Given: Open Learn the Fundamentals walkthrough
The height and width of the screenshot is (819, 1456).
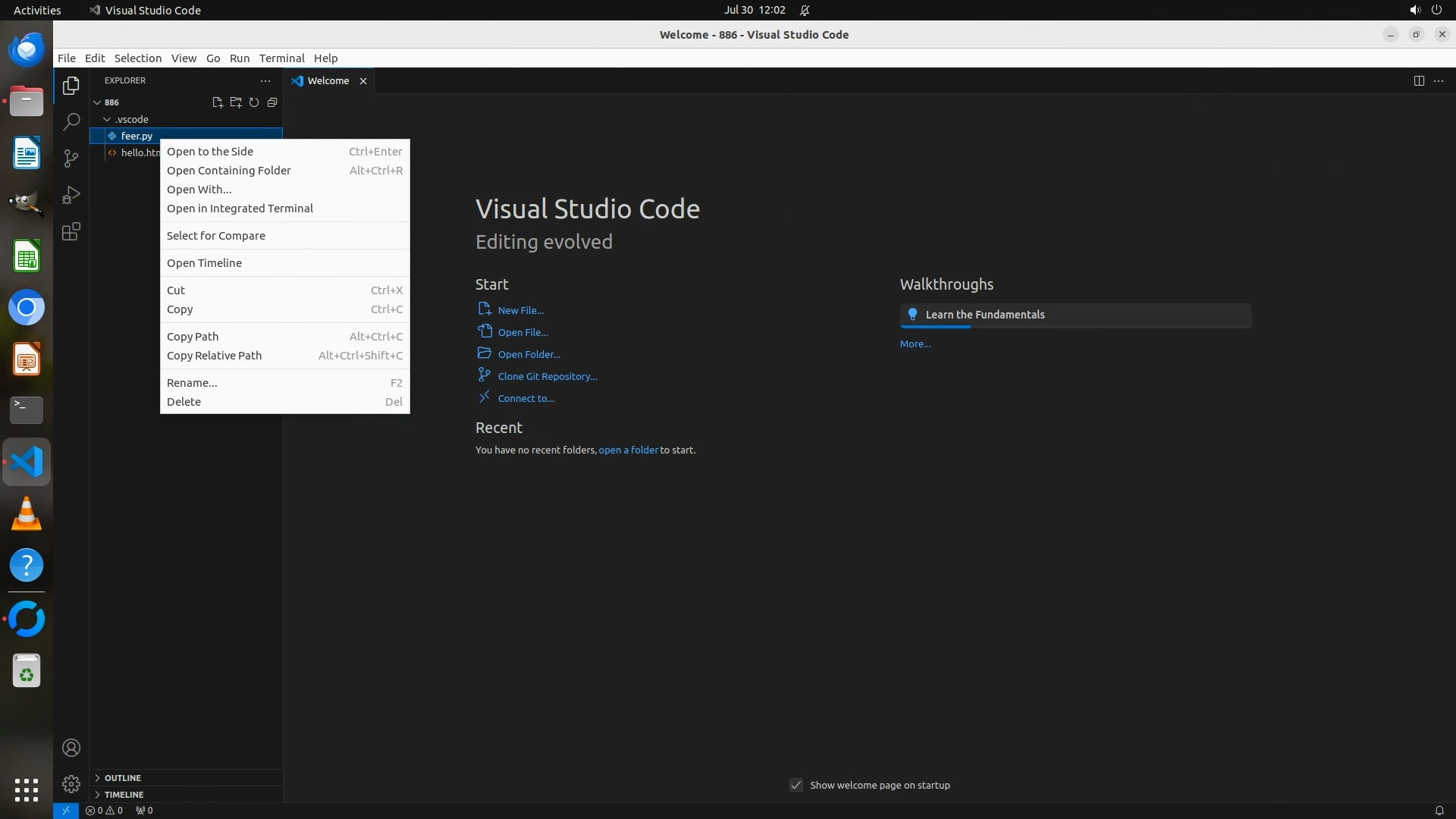Looking at the screenshot, I should pyautogui.click(x=985, y=315).
